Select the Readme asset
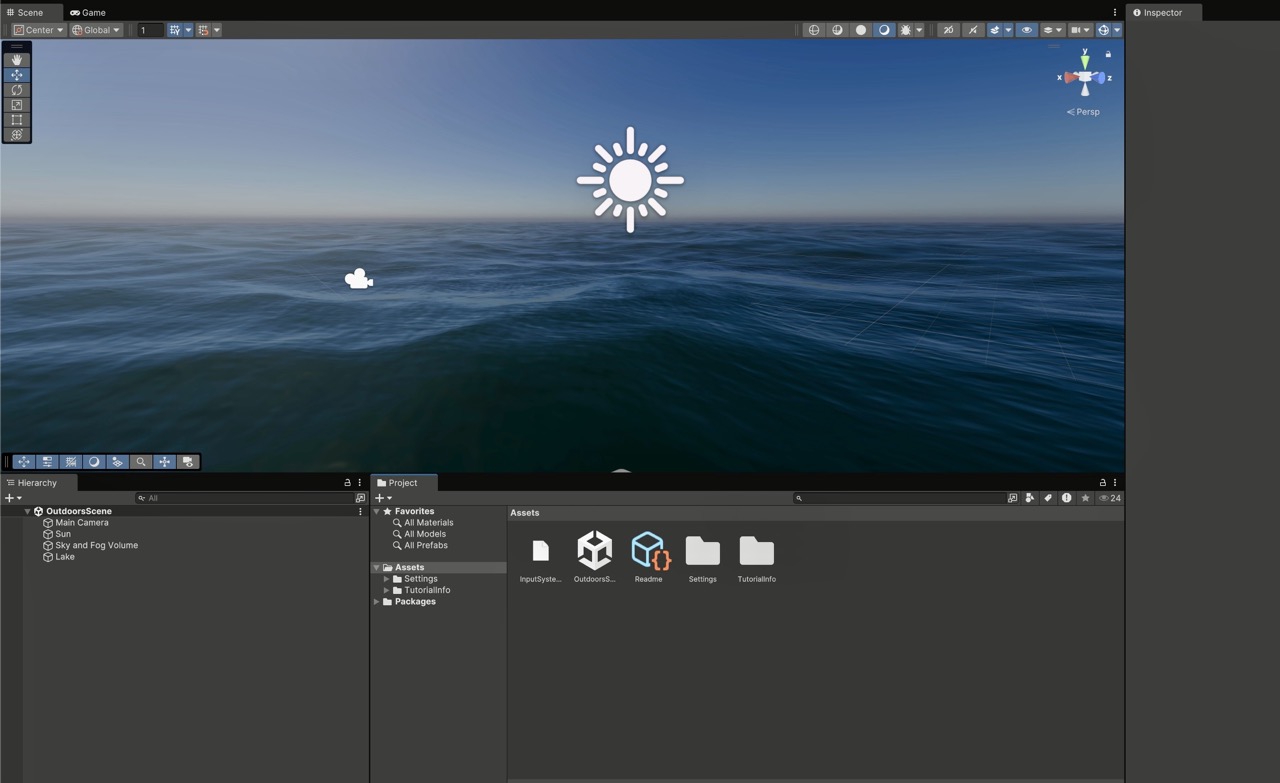 [x=648, y=557]
